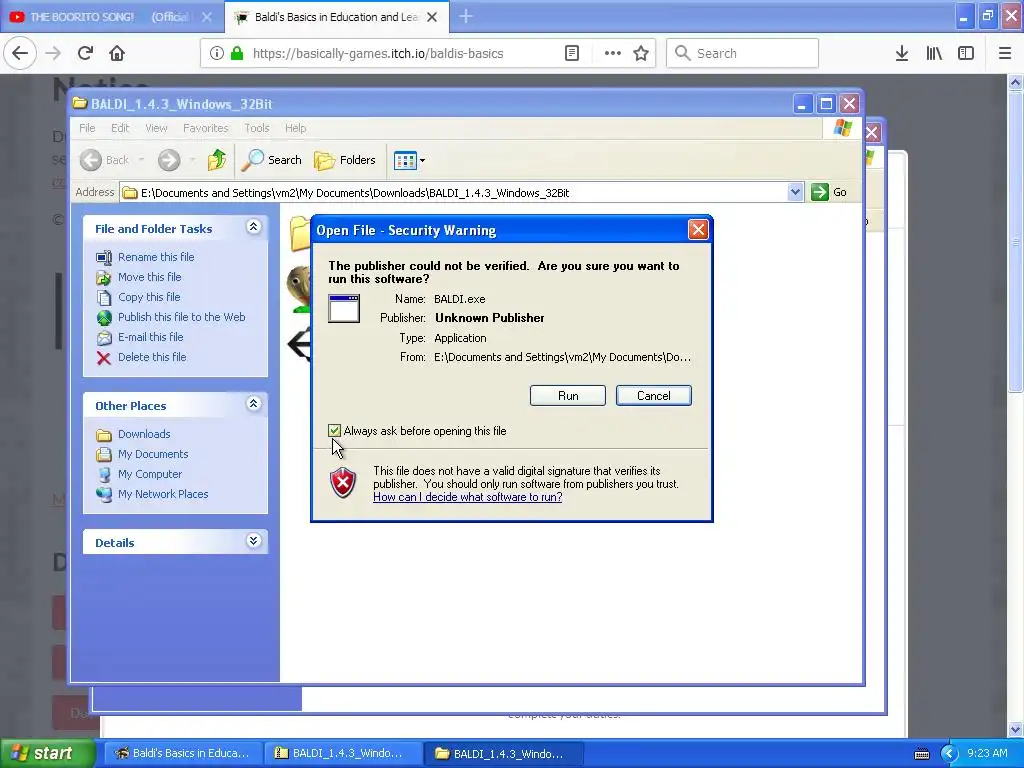Open Explorer Search tool
Screen dimensions: 1024x768
272,159
